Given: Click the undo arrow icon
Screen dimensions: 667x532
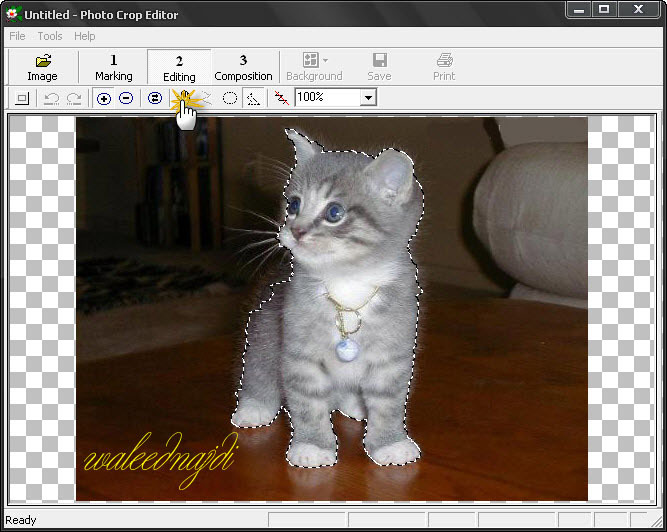Looking at the screenshot, I should [53, 98].
